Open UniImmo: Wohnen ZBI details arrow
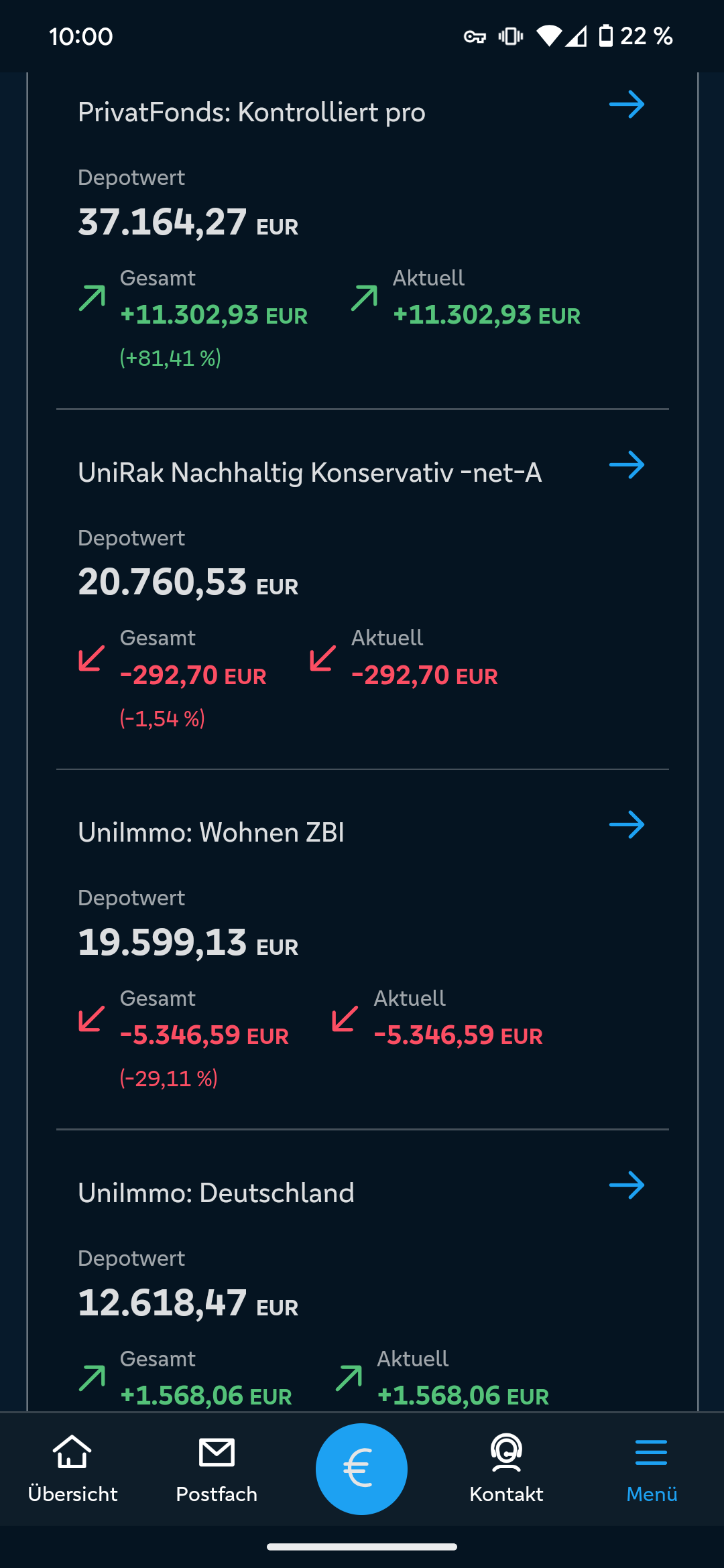724x1568 pixels. pos(626,825)
